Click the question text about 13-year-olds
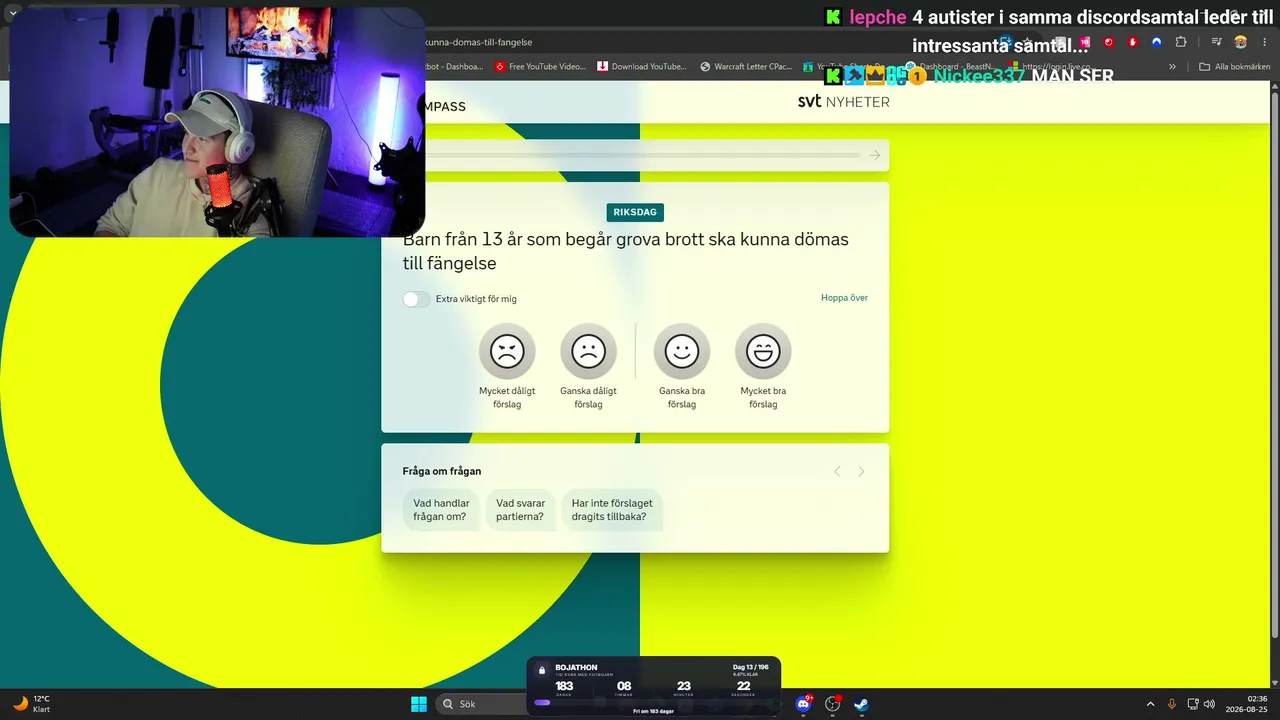This screenshot has height=720, width=1280. [x=626, y=251]
